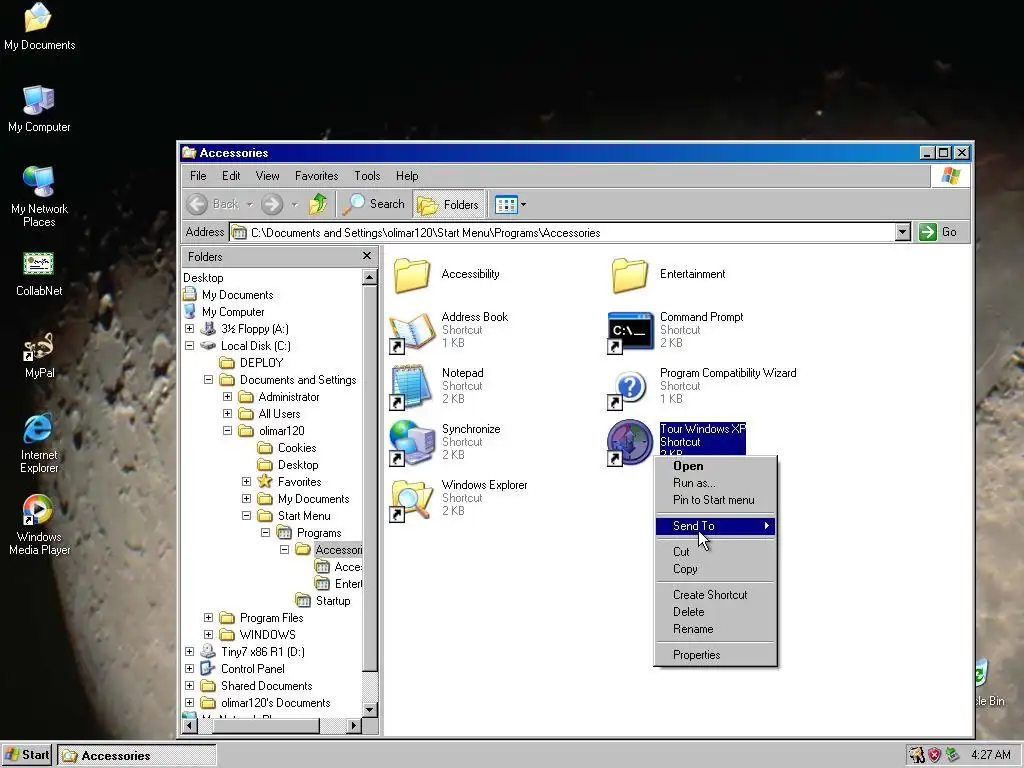The image size is (1024, 768).
Task: Collapse the Local Disk (C:) node
Action: coord(189,345)
